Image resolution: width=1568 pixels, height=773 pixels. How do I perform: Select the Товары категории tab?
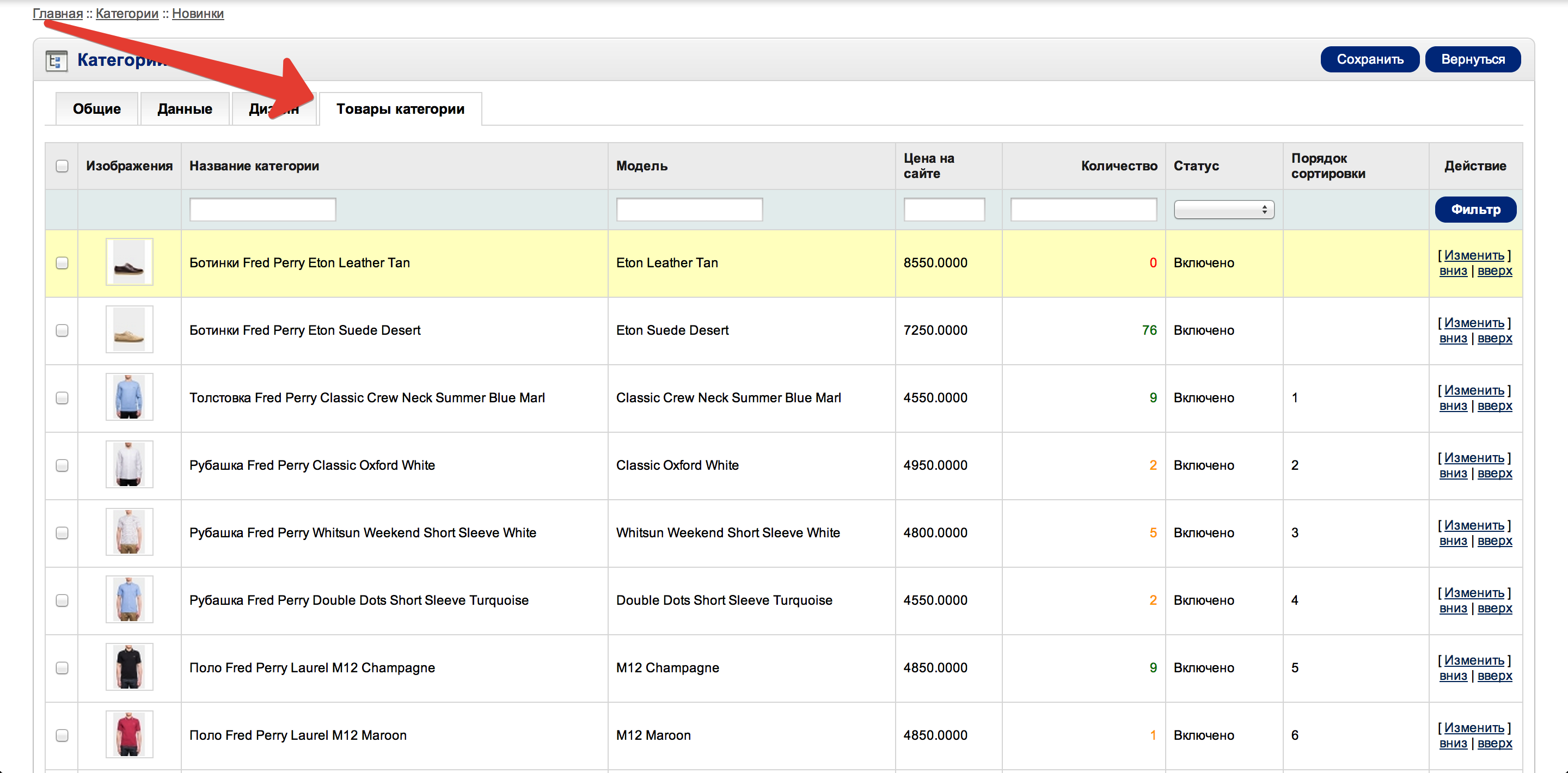click(x=400, y=109)
